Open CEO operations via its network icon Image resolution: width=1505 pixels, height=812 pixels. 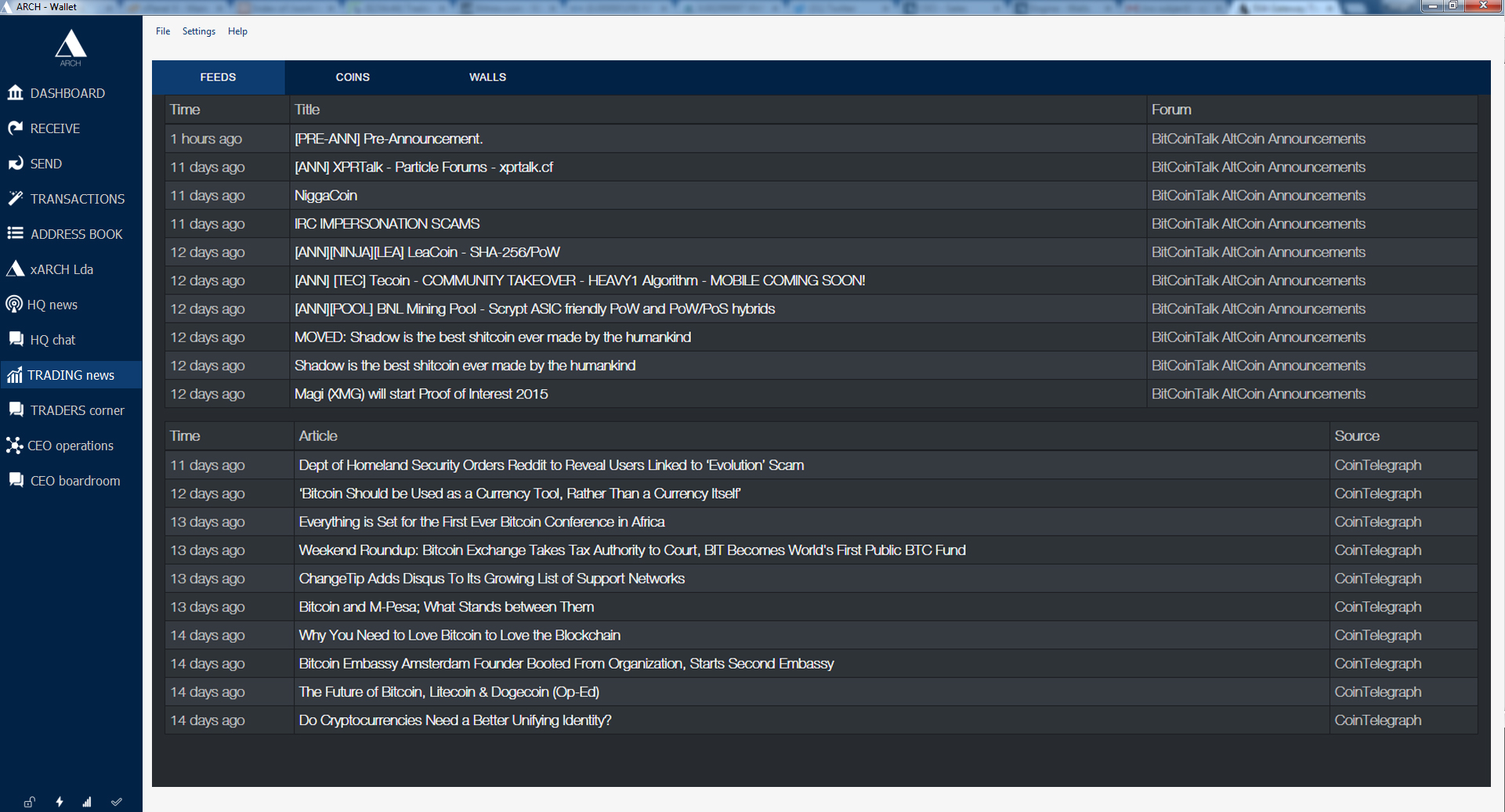click(14, 445)
